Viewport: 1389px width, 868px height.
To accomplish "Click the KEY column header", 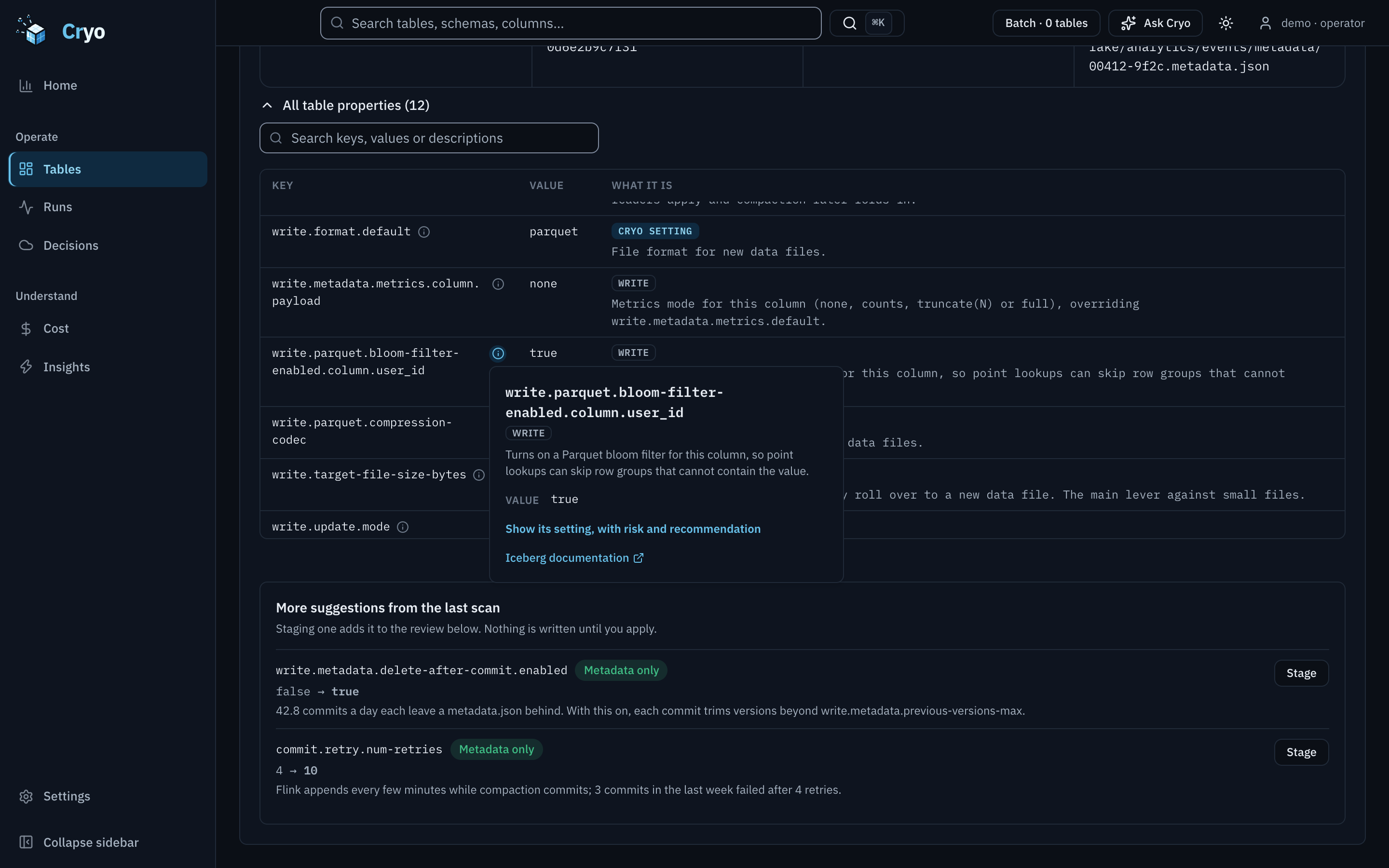I will click(x=283, y=186).
